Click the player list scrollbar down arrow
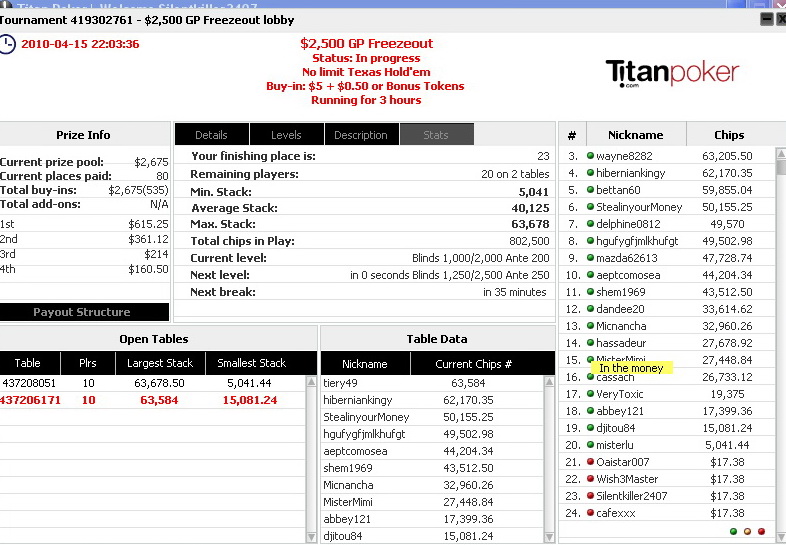Viewport: 786px width, 545px height. [780, 538]
